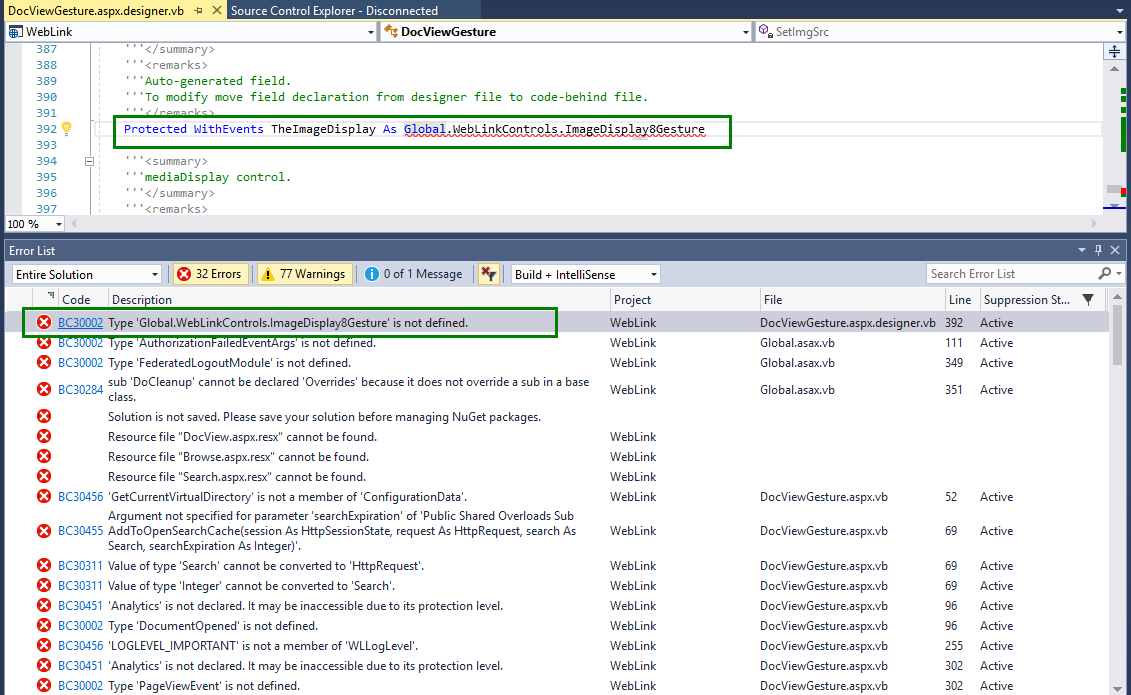This screenshot has height=695, width=1131.
Task: Toggle the 0 of 1 Message filter
Action: pos(414,274)
